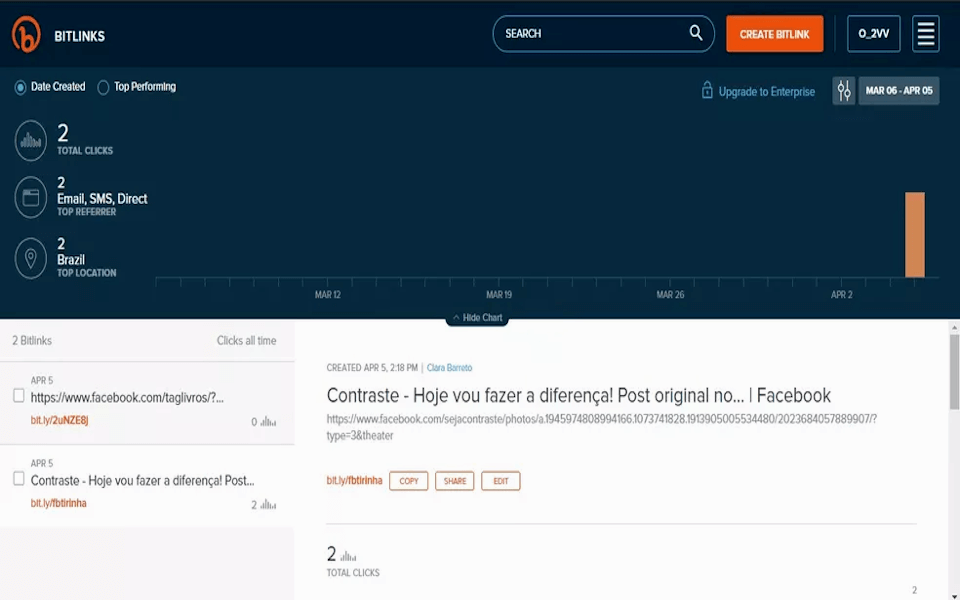Click the BITLINKS header title
Viewport: 960px width, 600px height.
click(x=80, y=36)
